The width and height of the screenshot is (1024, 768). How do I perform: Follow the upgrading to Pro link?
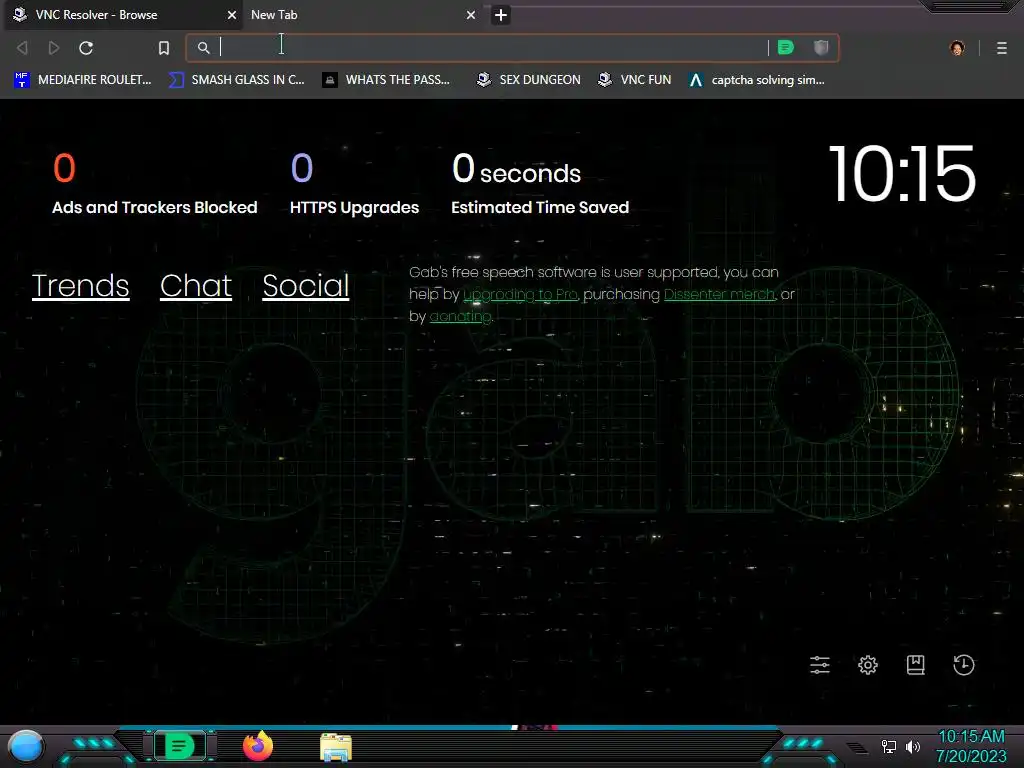[520, 295]
